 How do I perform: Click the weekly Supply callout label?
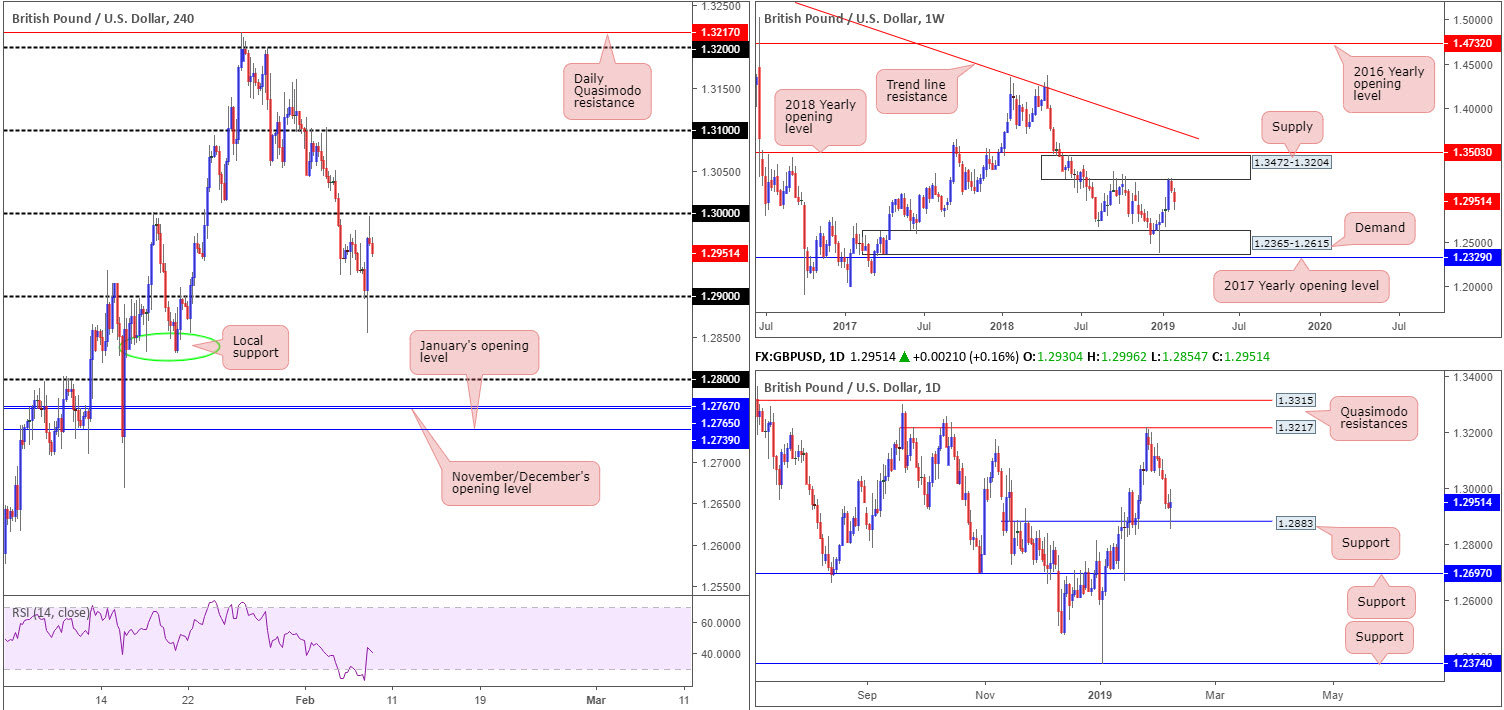point(1292,127)
